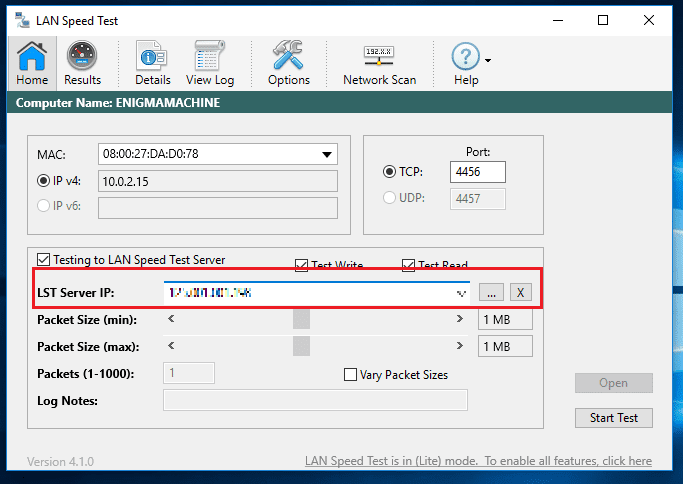Click the Packet Size (min) 1 MB value
The height and width of the screenshot is (484, 683).
coord(505,319)
